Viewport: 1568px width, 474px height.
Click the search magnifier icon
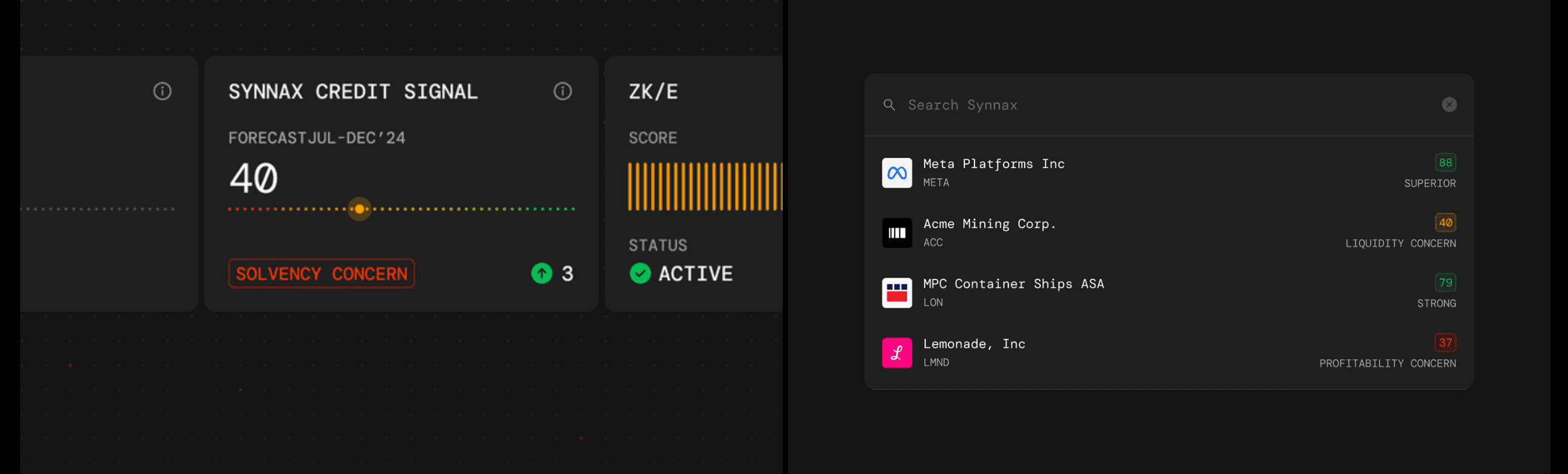(889, 105)
